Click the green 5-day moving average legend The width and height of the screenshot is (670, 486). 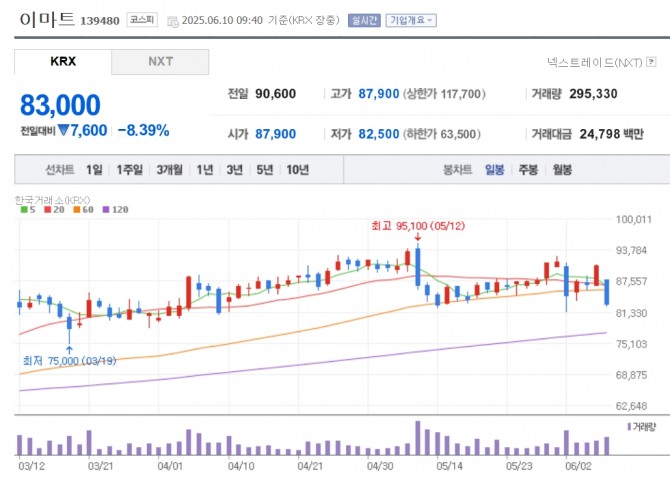(28, 209)
